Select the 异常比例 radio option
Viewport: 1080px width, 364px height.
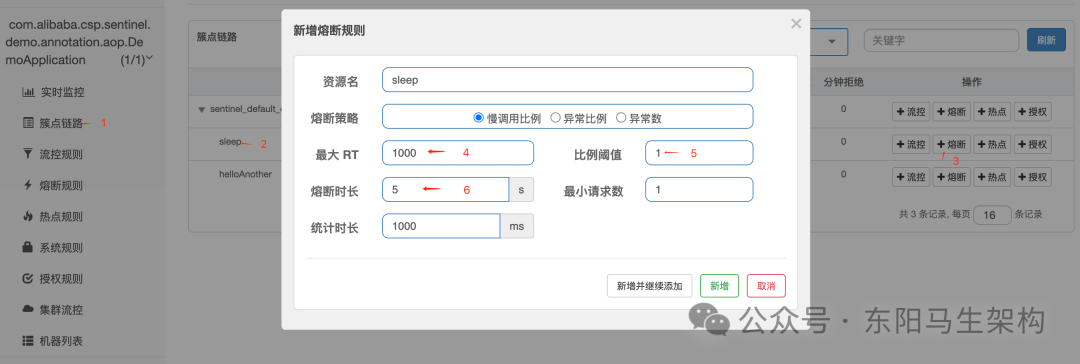555,118
